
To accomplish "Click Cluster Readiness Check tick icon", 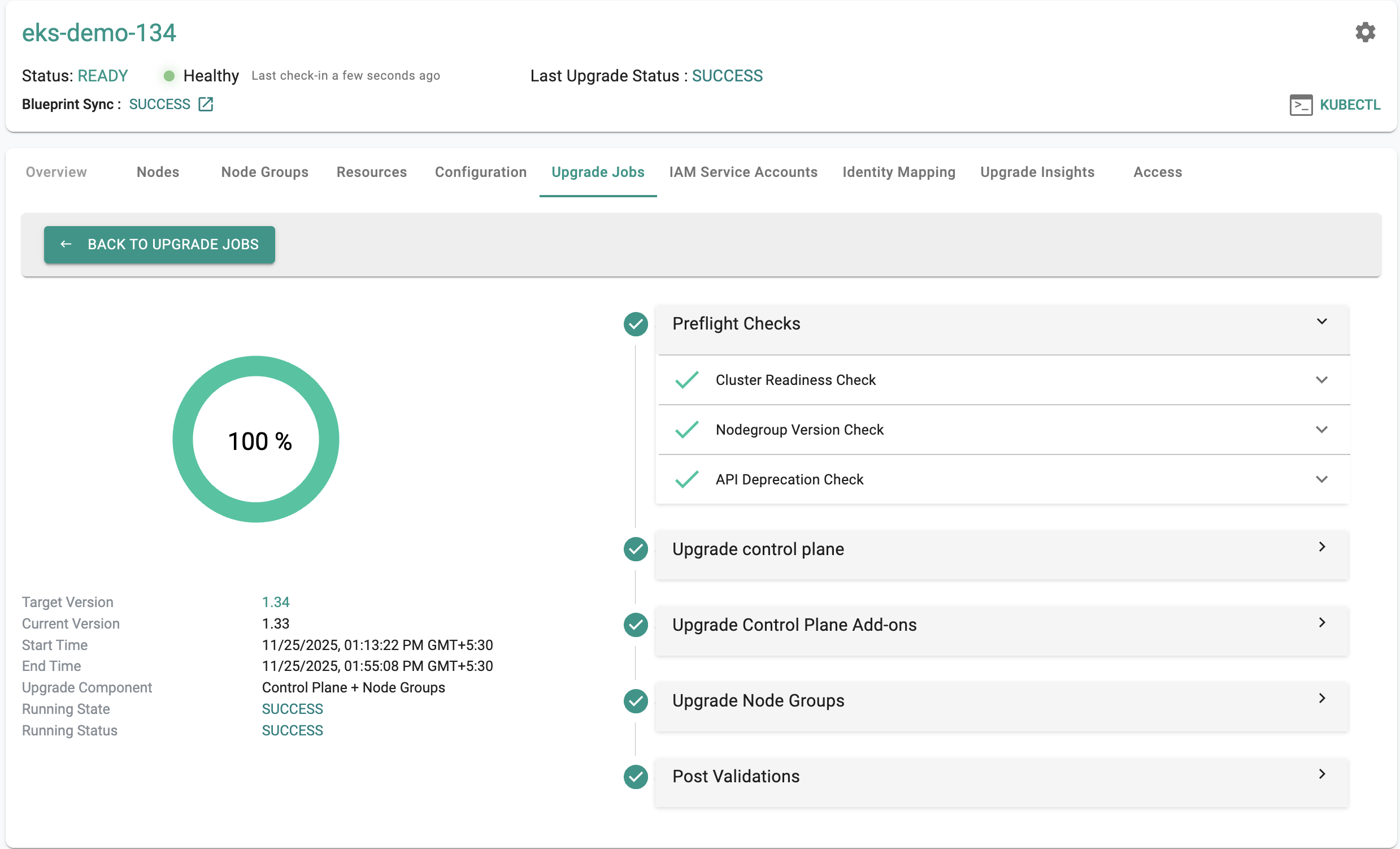I will (x=686, y=380).
